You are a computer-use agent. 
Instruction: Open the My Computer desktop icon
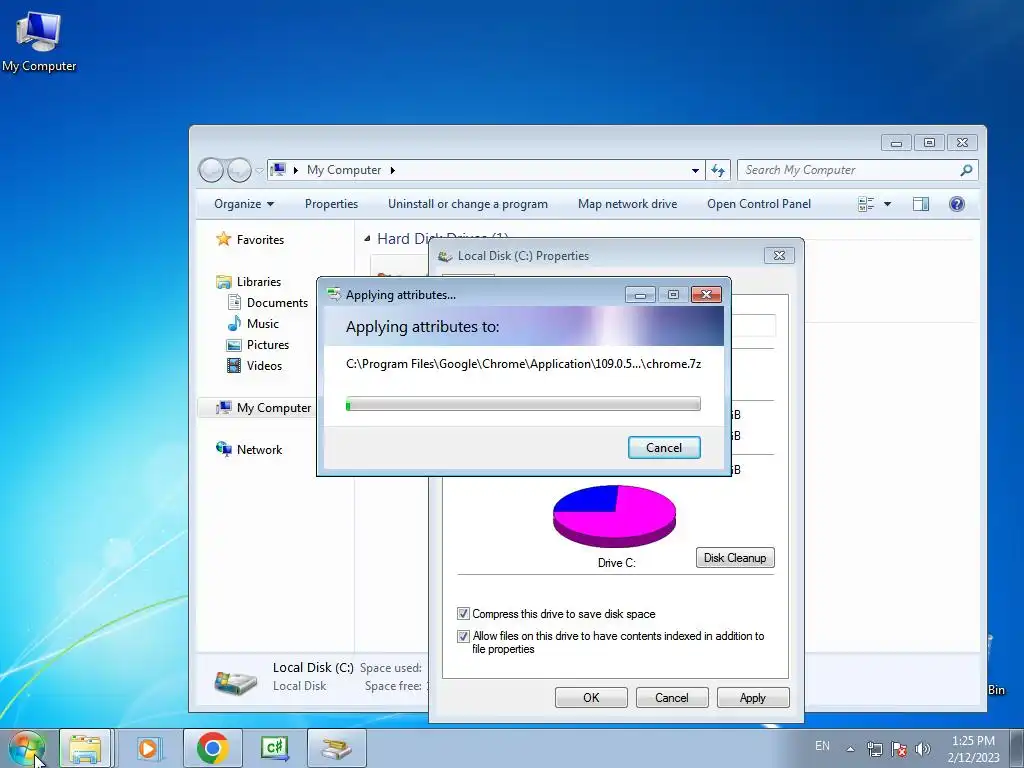pos(39,40)
